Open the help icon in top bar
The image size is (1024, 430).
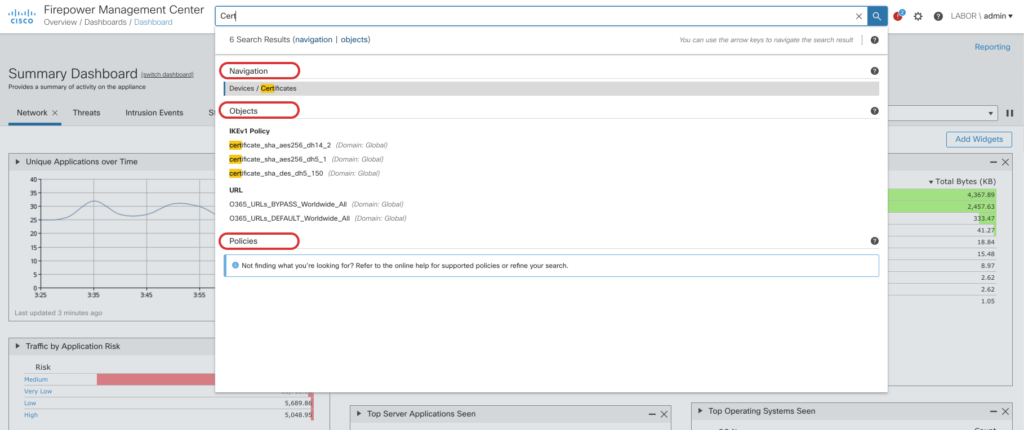click(938, 16)
